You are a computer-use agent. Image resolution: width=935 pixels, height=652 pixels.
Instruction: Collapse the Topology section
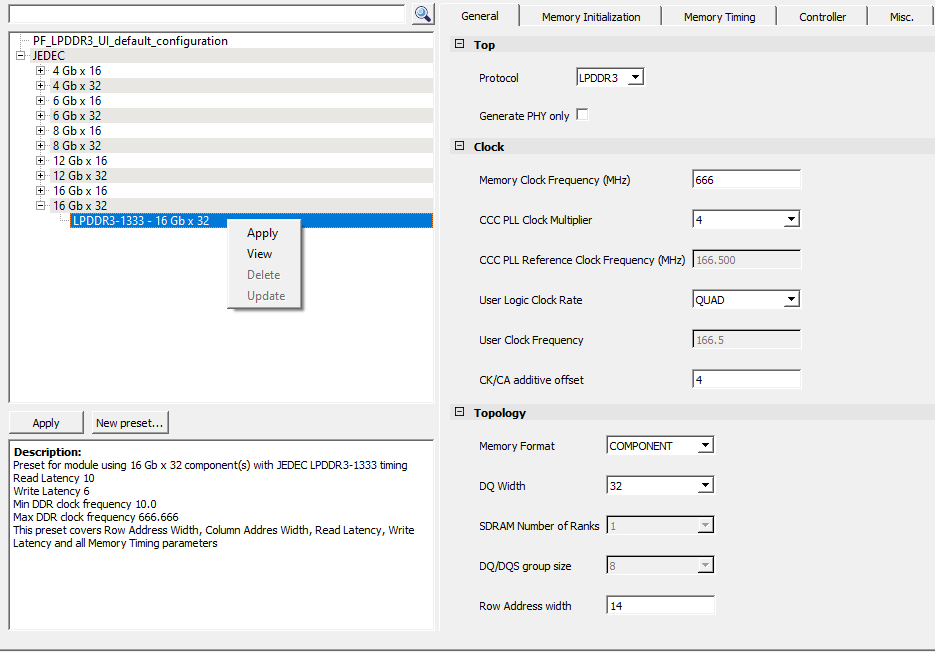pos(460,413)
